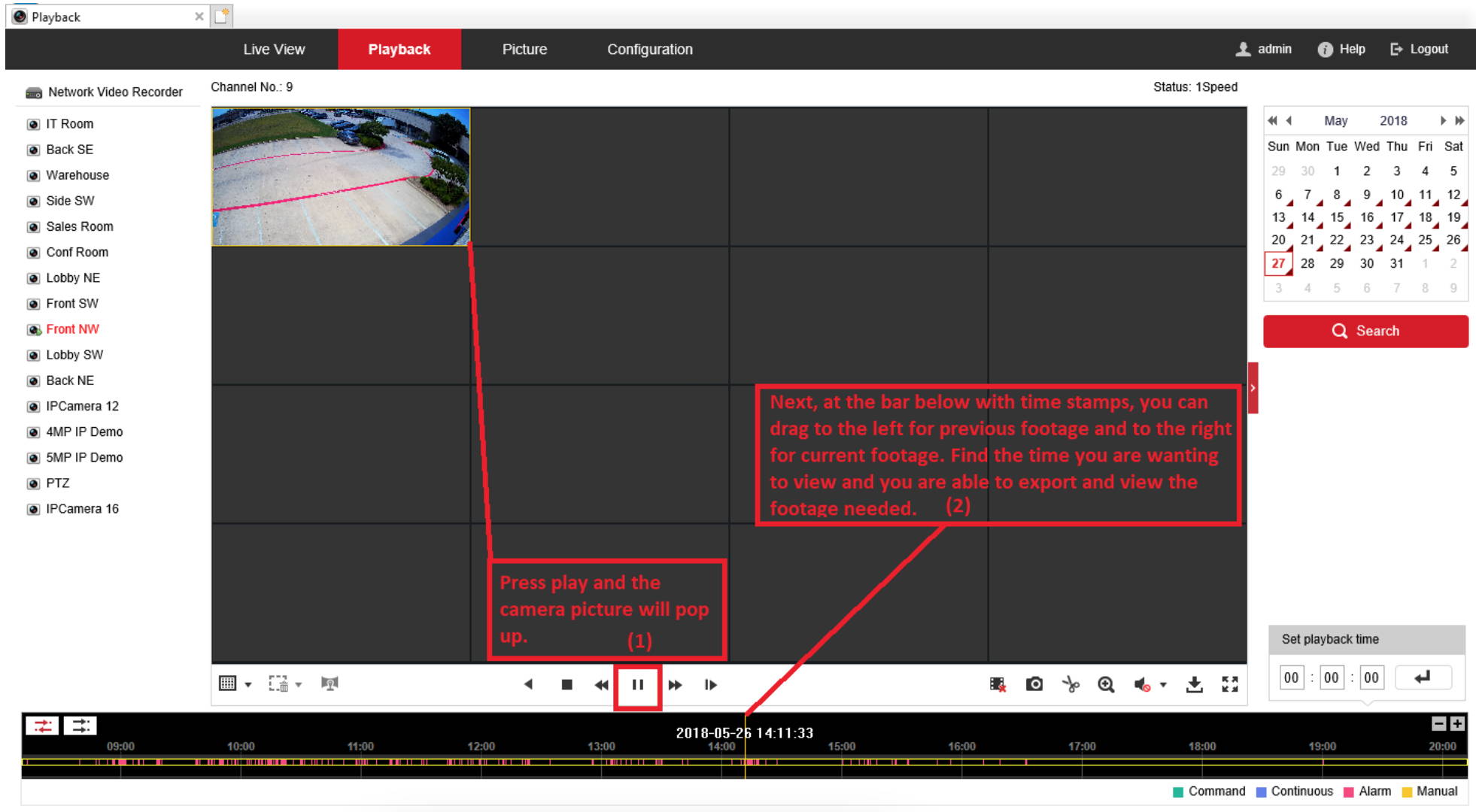The width and height of the screenshot is (1476, 812).
Task: Select the Playback tab
Action: 399,50
